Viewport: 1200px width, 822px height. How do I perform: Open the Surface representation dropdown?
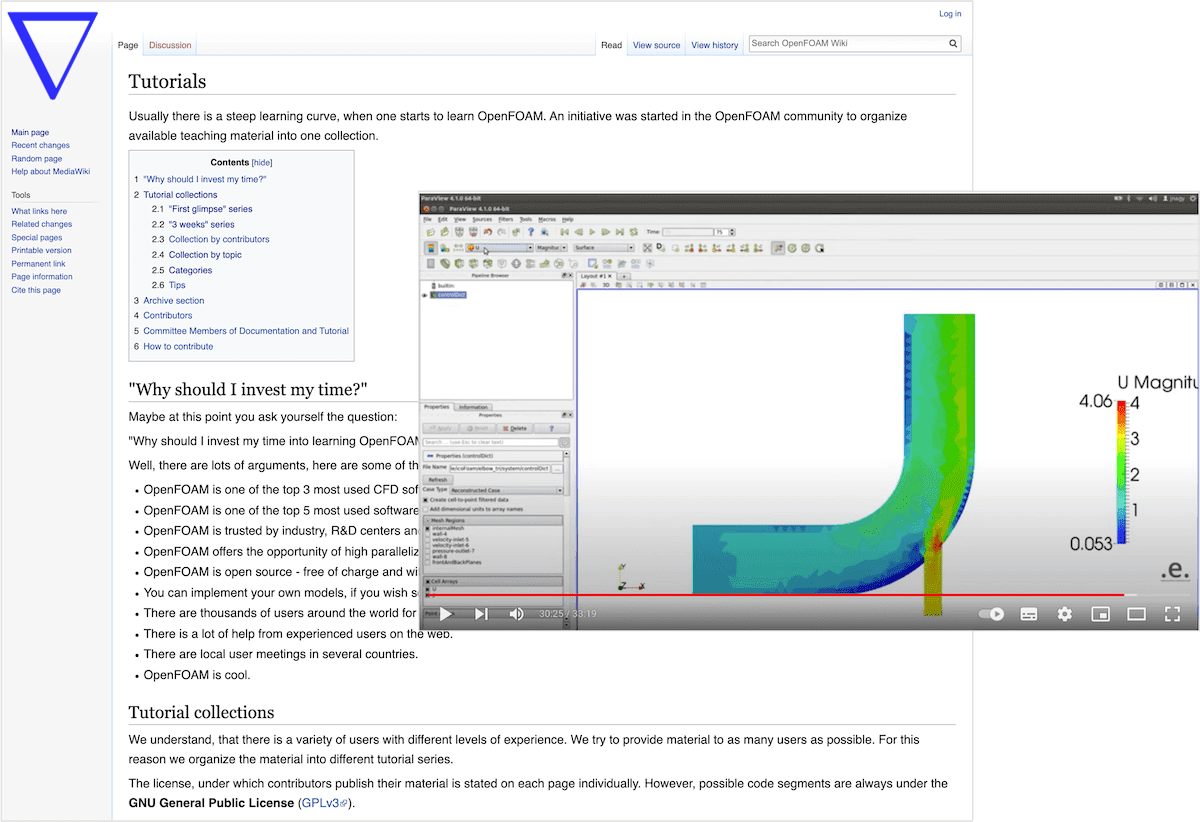[603, 248]
